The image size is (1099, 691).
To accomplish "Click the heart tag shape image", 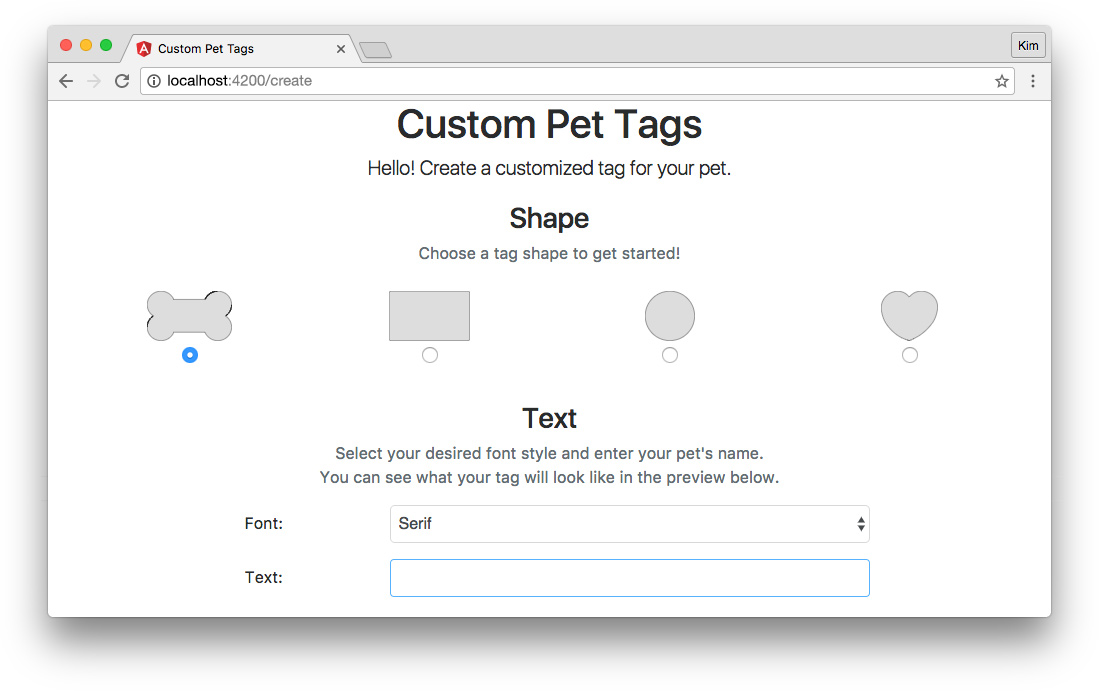I will click(909, 316).
